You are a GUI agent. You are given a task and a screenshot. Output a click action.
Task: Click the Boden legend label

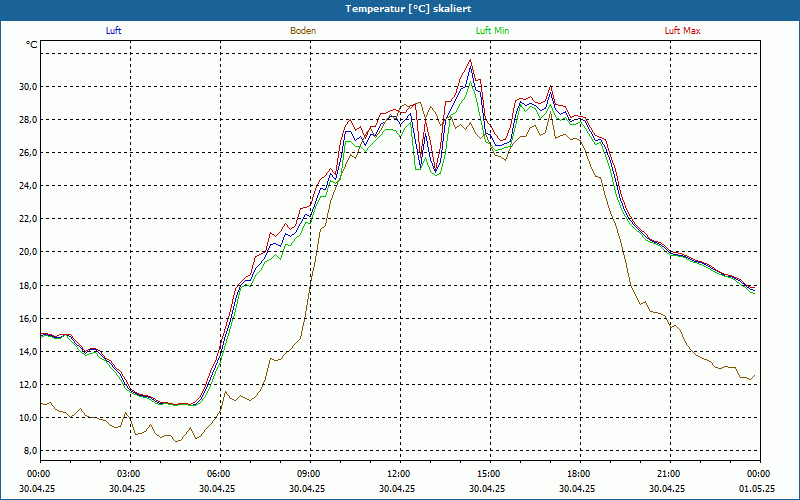pyautogui.click(x=303, y=31)
